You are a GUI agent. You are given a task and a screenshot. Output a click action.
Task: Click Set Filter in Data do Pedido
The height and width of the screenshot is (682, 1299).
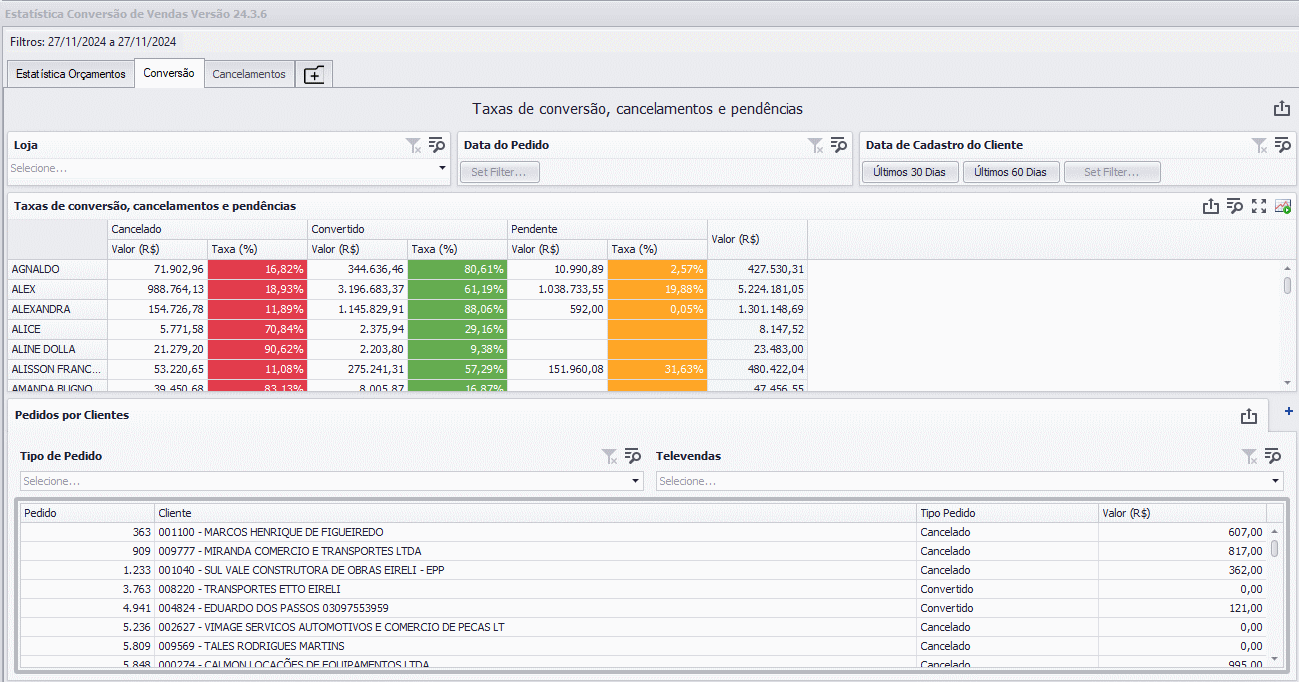pyautogui.click(x=500, y=172)
